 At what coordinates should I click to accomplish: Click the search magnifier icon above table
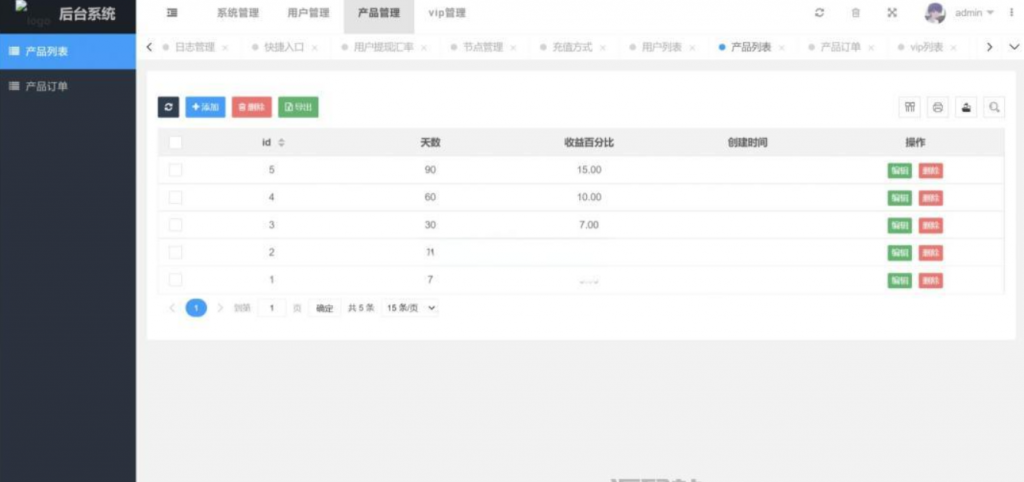(x=994, y=107)
